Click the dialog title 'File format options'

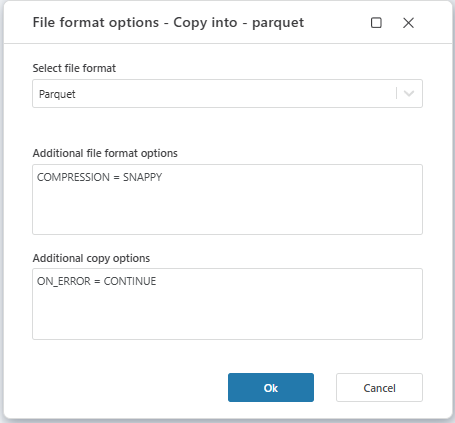96,23
